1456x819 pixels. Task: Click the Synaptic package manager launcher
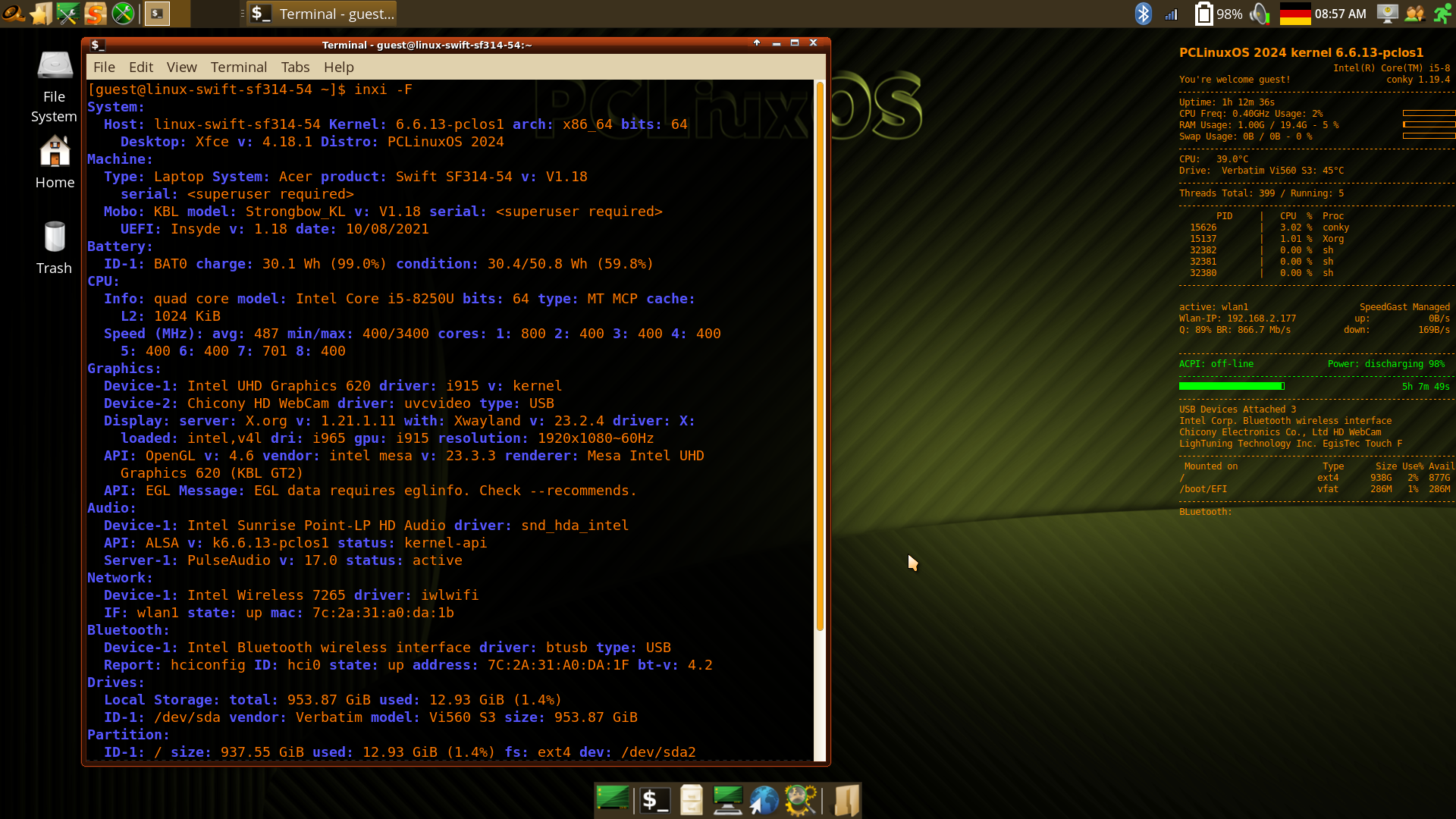pyautogui.click(x=95, y=13)
